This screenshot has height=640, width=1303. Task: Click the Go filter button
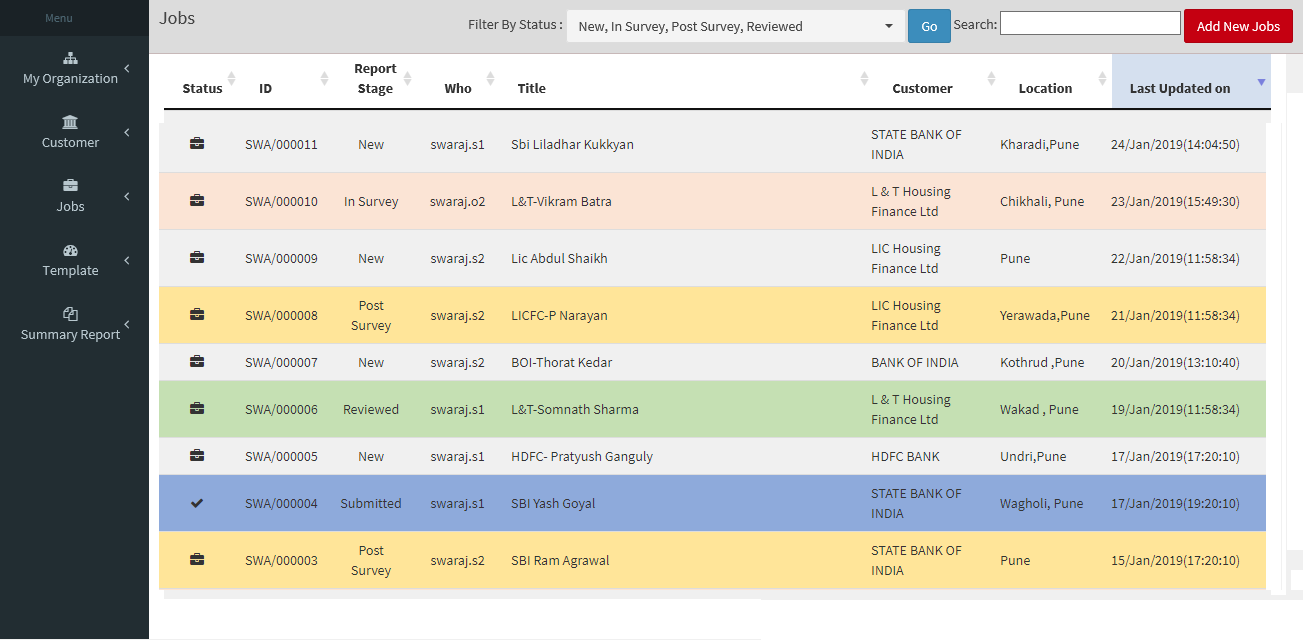click(x=929, y=26)
